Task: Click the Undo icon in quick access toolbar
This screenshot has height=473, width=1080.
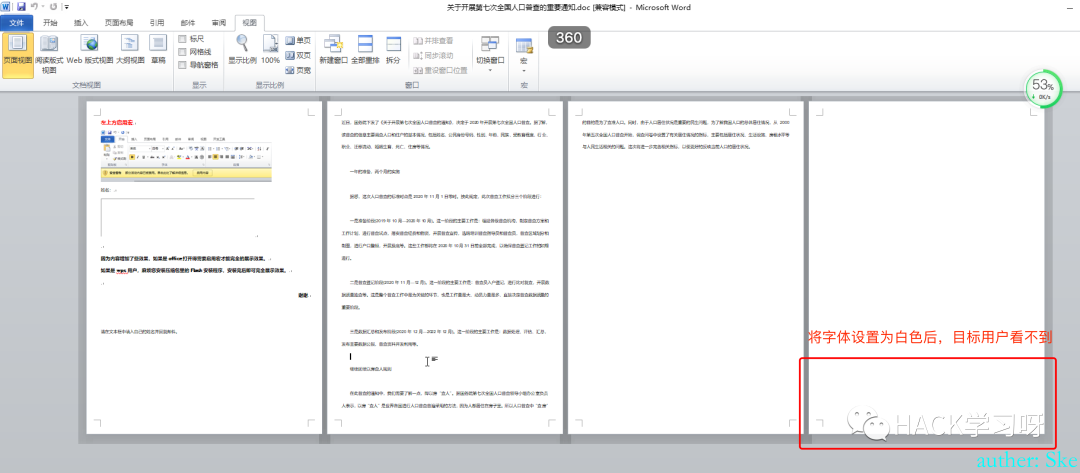Action: (x=33, y=7)
